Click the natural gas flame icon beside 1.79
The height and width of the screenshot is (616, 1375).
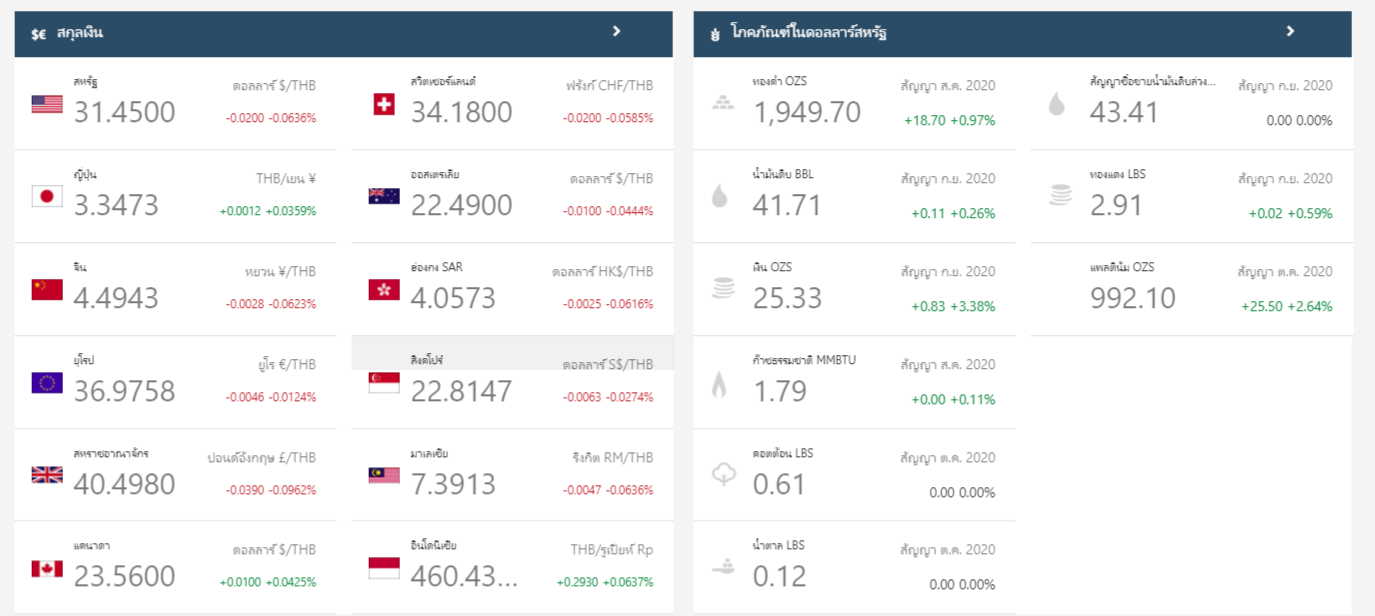[719, 383]
